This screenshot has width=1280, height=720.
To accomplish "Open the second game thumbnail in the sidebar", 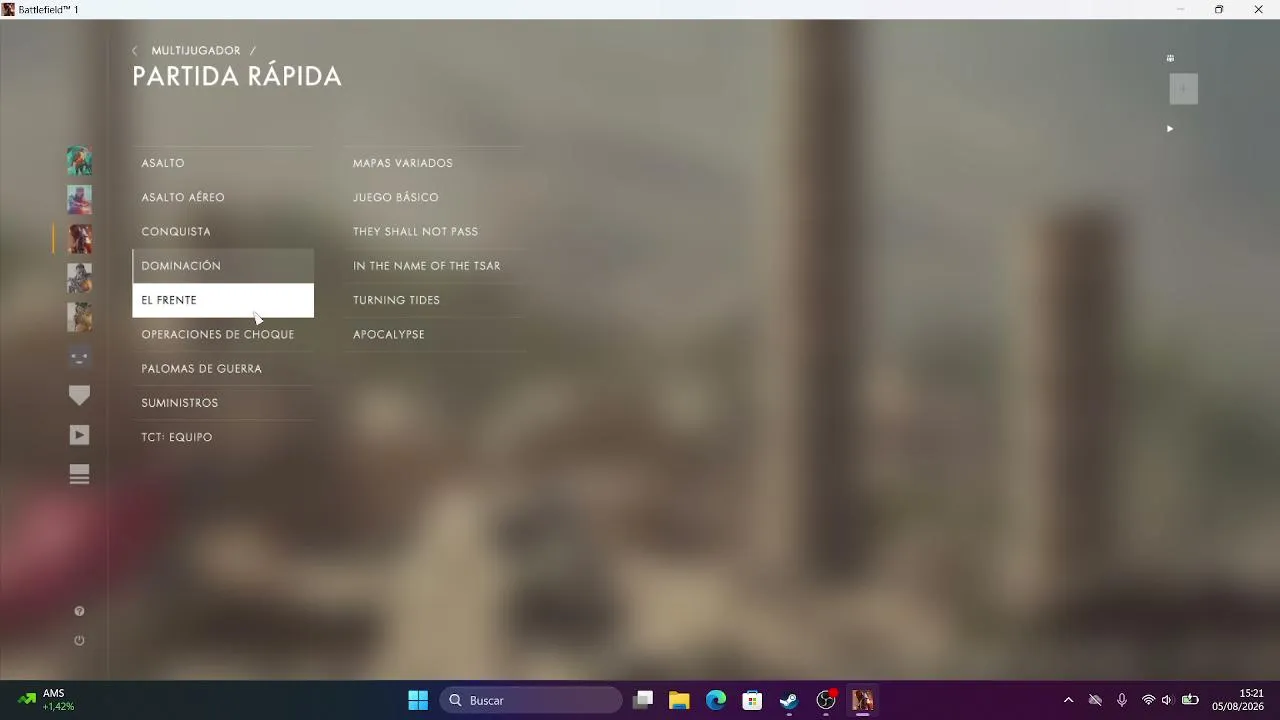I will 79,199.
